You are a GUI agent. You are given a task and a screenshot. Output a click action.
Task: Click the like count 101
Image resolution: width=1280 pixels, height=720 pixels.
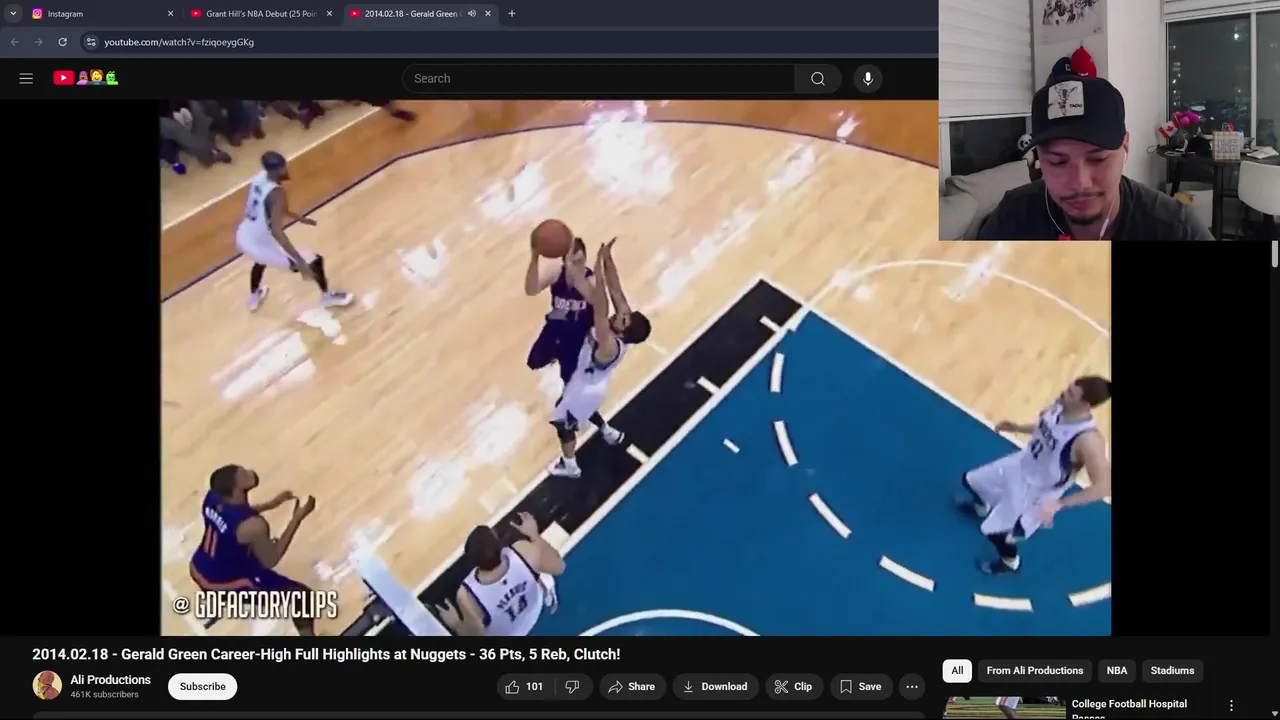click(x=534, y=686)
